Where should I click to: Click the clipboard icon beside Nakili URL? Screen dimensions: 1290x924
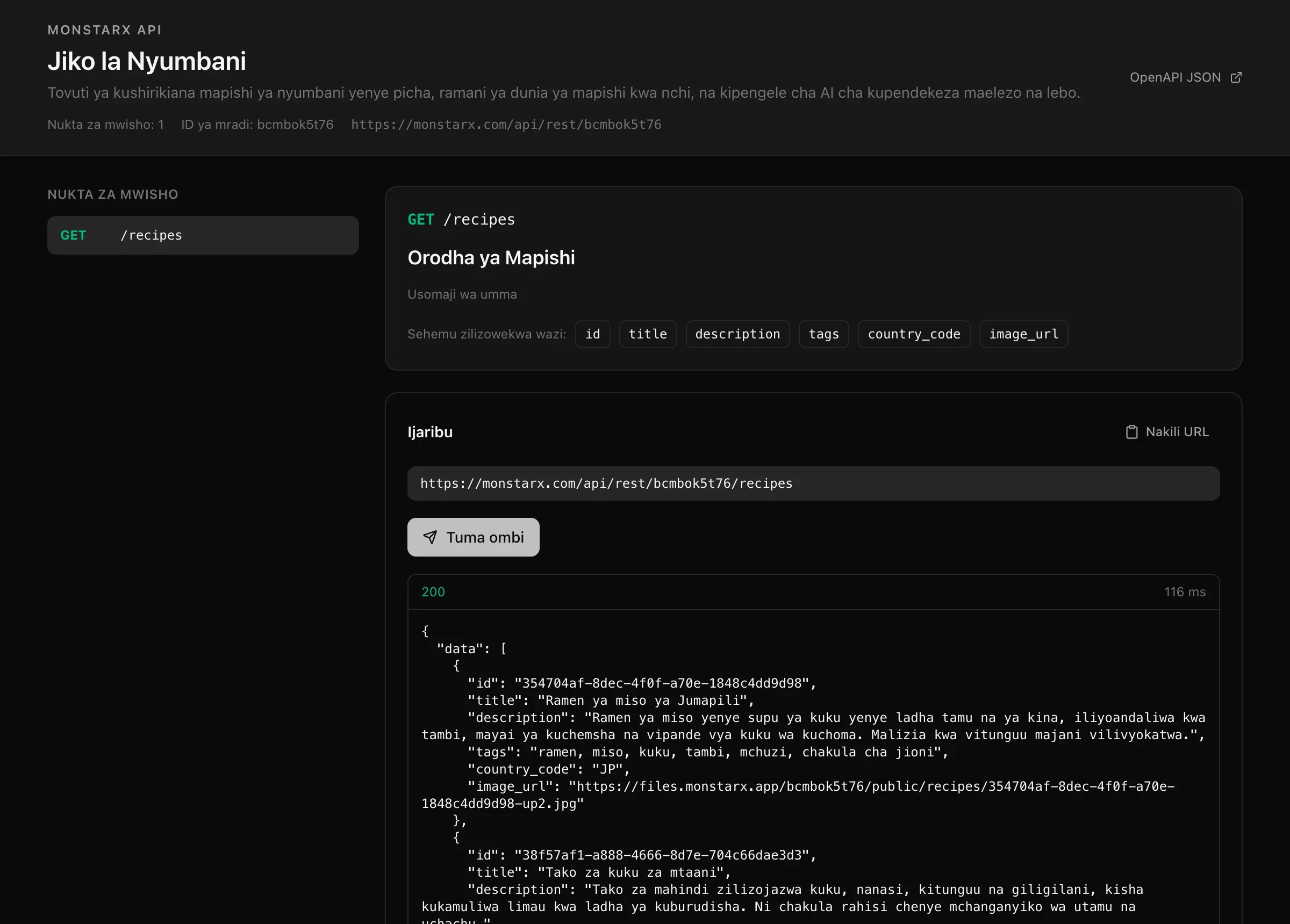click(x=1131, y=432)
